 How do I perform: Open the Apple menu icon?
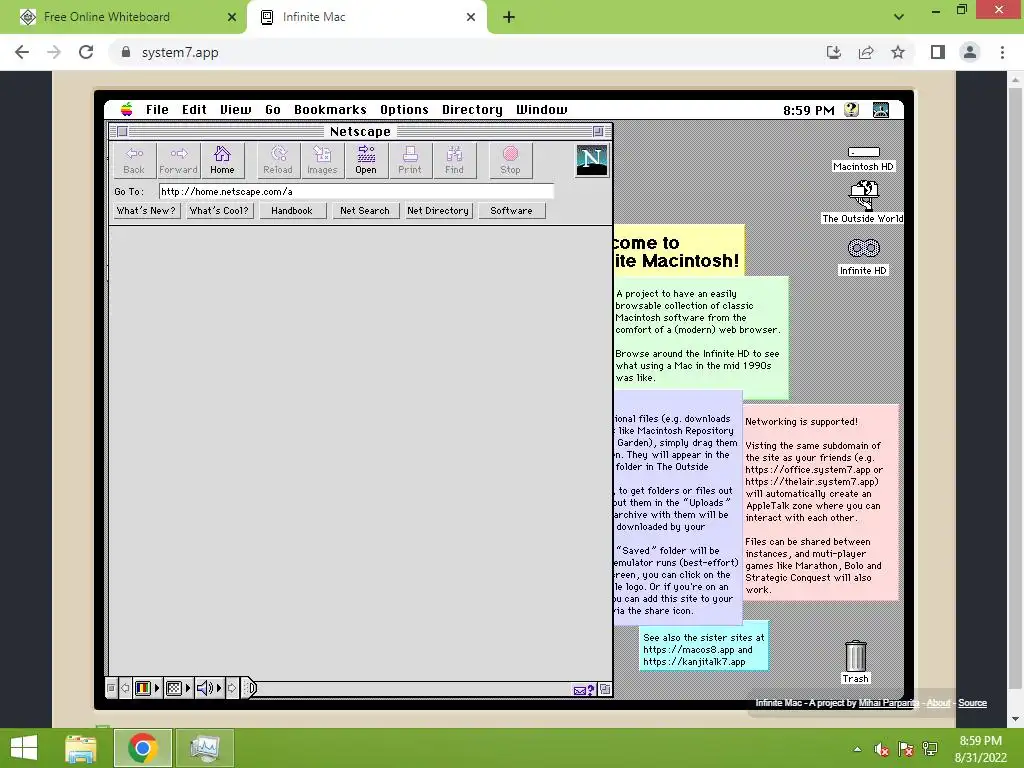[127, 109]
